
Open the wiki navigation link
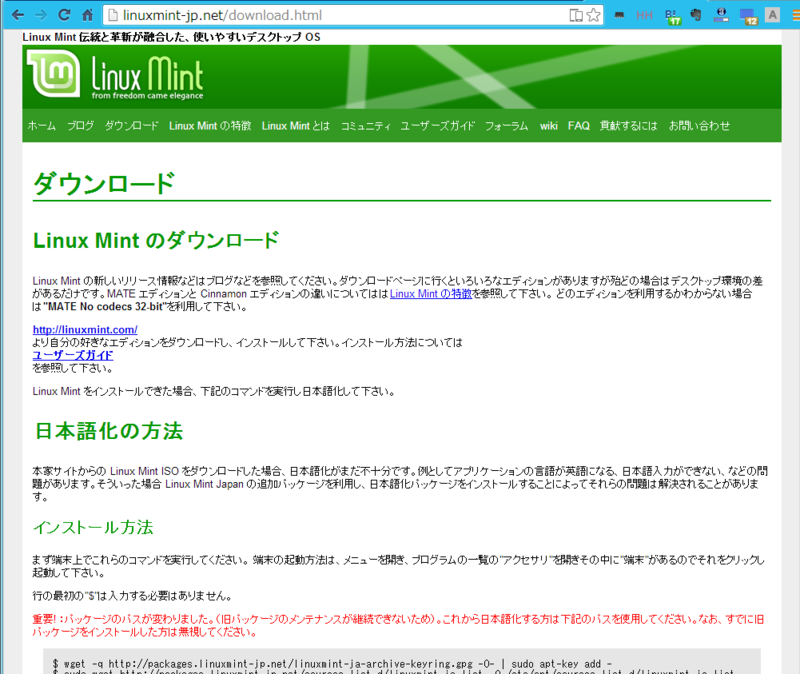548,126
